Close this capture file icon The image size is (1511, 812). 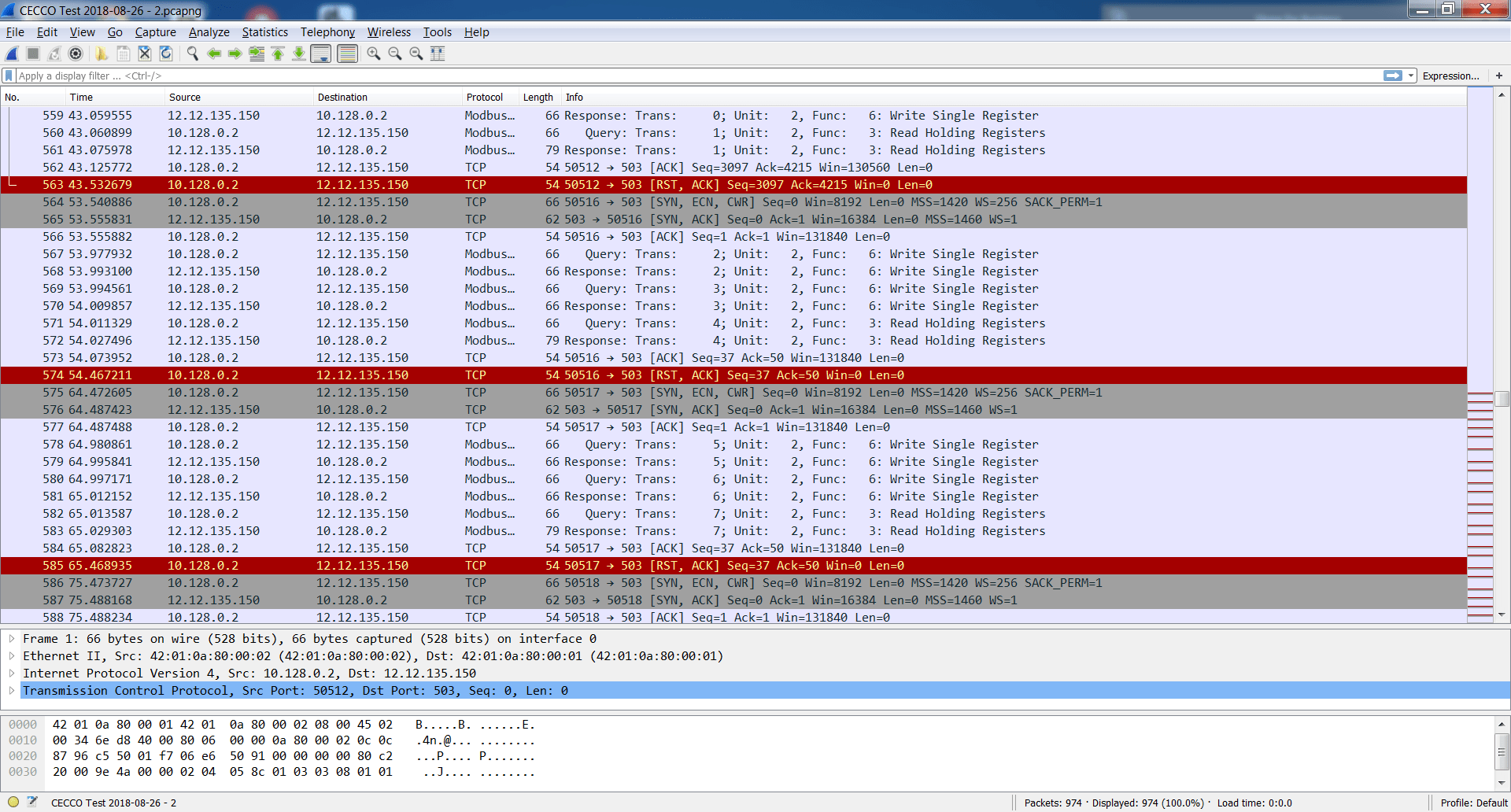[145, 54]
